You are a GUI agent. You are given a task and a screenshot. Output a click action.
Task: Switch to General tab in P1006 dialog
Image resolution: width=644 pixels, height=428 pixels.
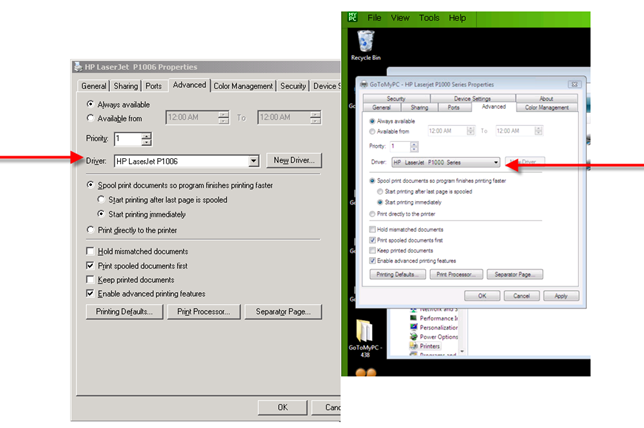[x=94, y=86]
